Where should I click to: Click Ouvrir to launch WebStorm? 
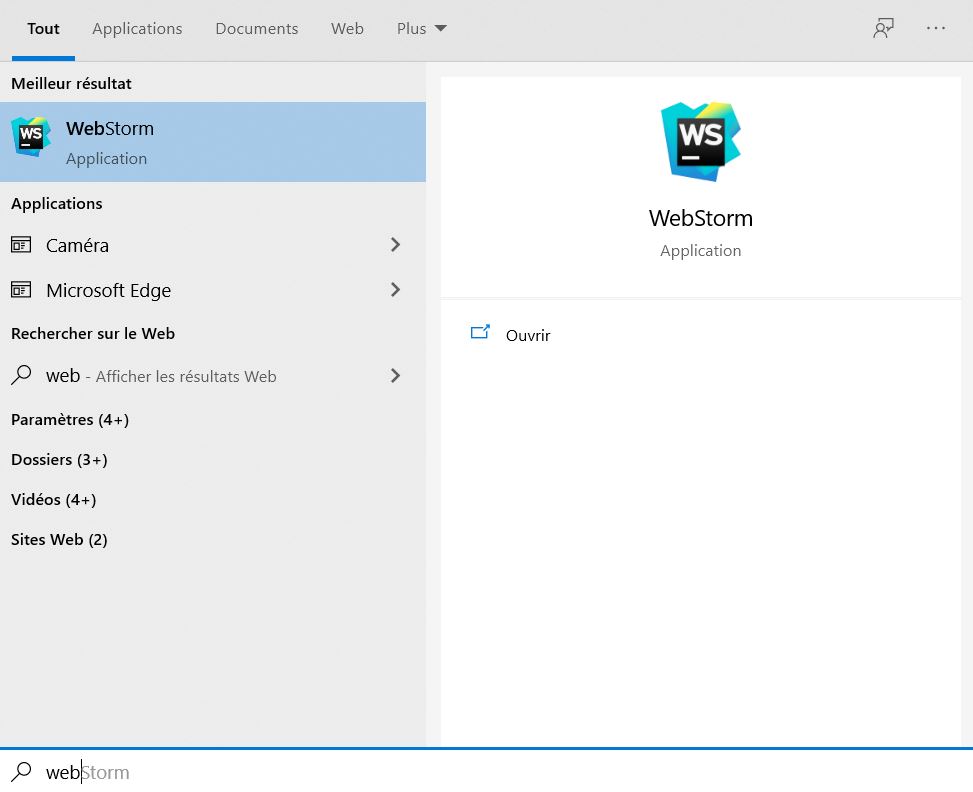(527, 335)
